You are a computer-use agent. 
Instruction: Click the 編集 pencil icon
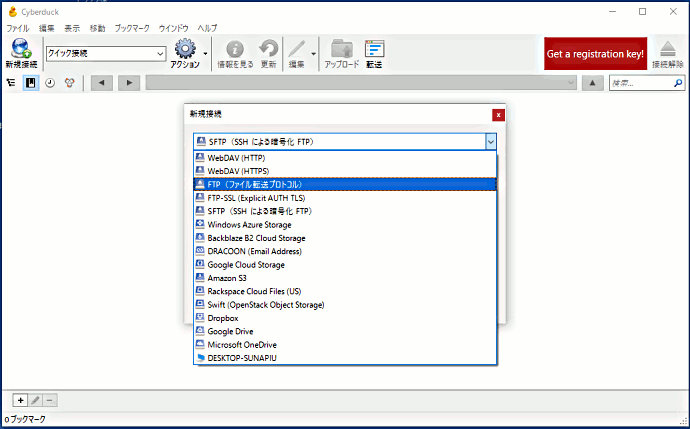[297, 49]
